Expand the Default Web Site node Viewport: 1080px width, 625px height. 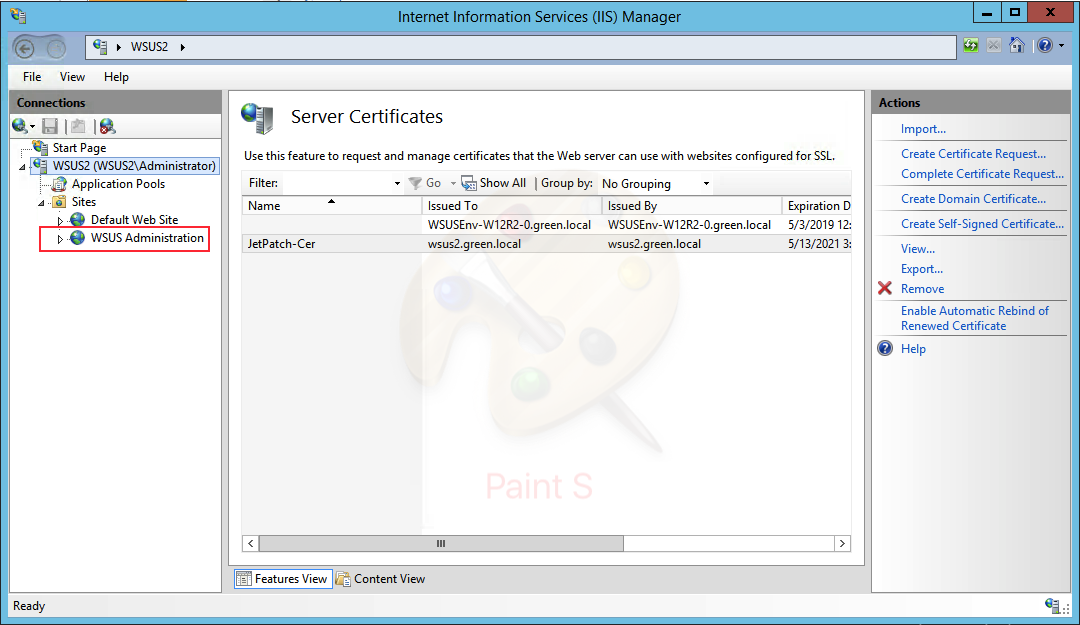[x=60, y=221]
